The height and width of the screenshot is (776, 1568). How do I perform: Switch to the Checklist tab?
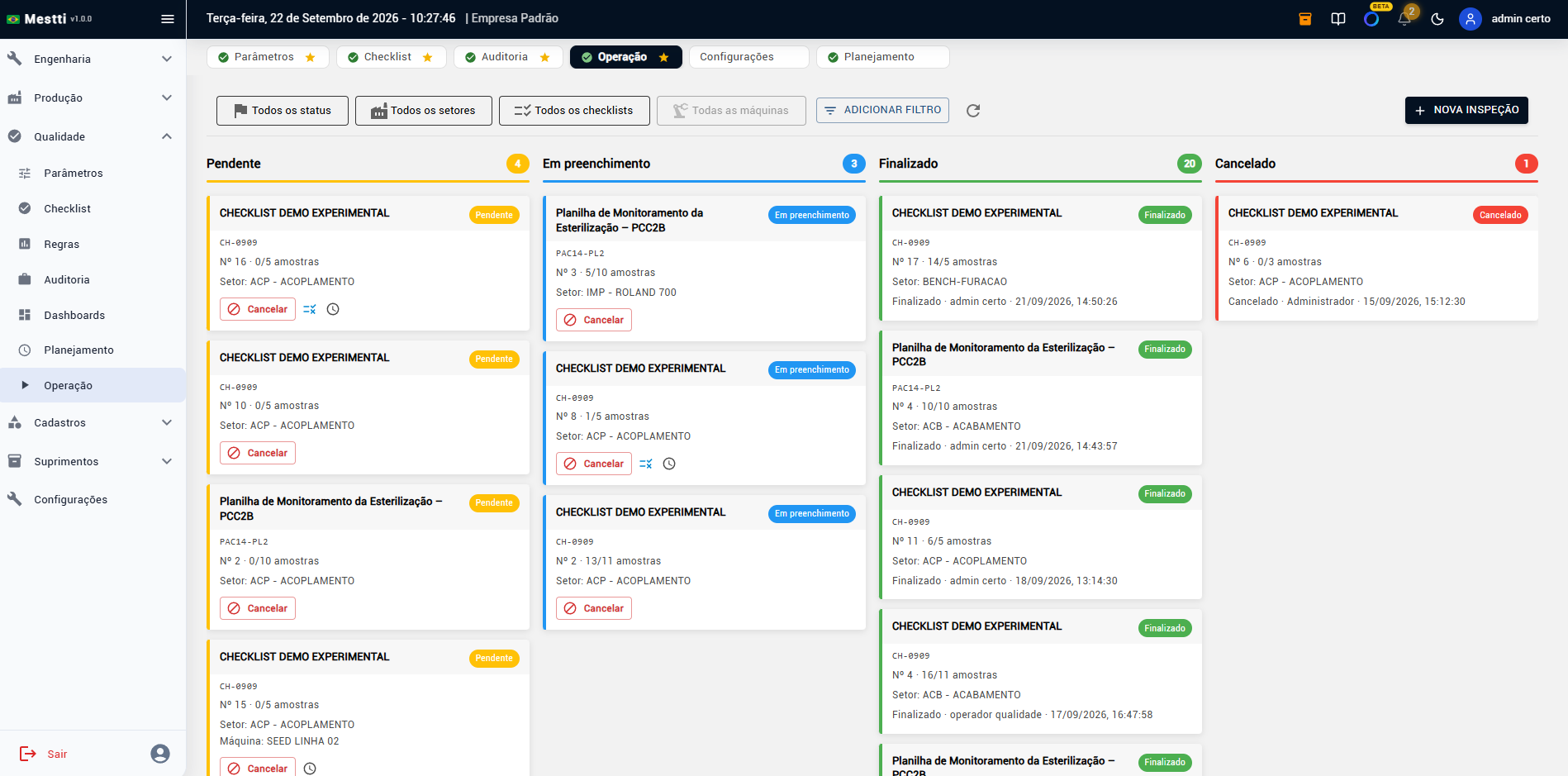(x=392, y=57)
